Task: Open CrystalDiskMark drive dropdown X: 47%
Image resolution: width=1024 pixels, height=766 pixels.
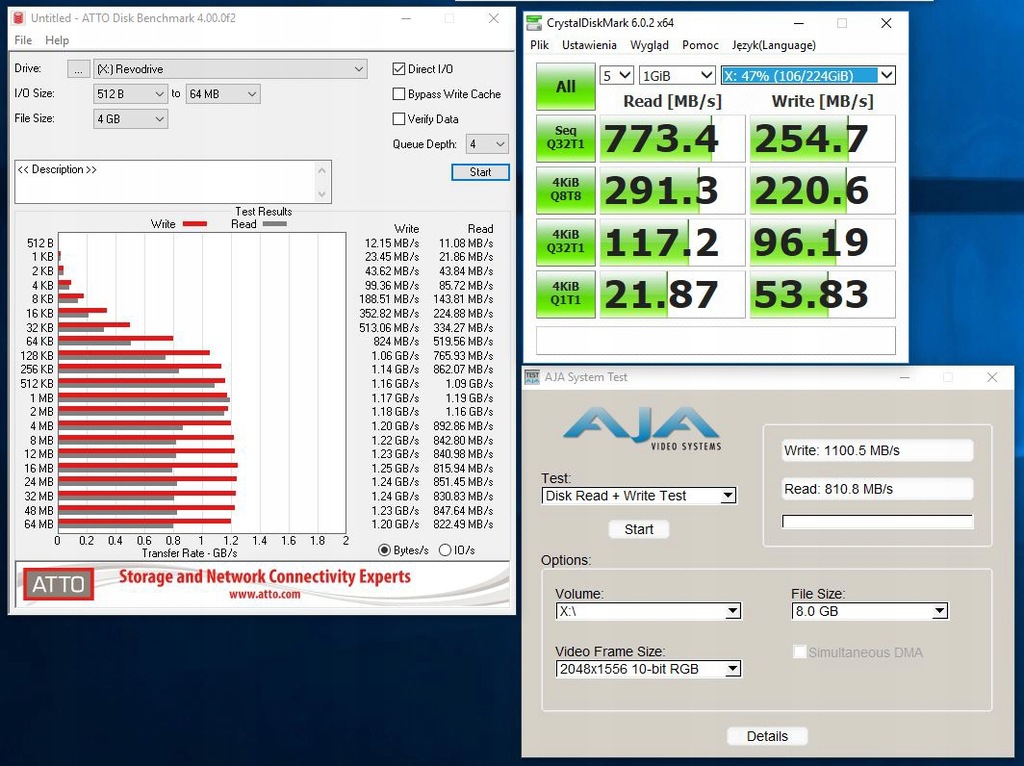Action: click(807, 76)
